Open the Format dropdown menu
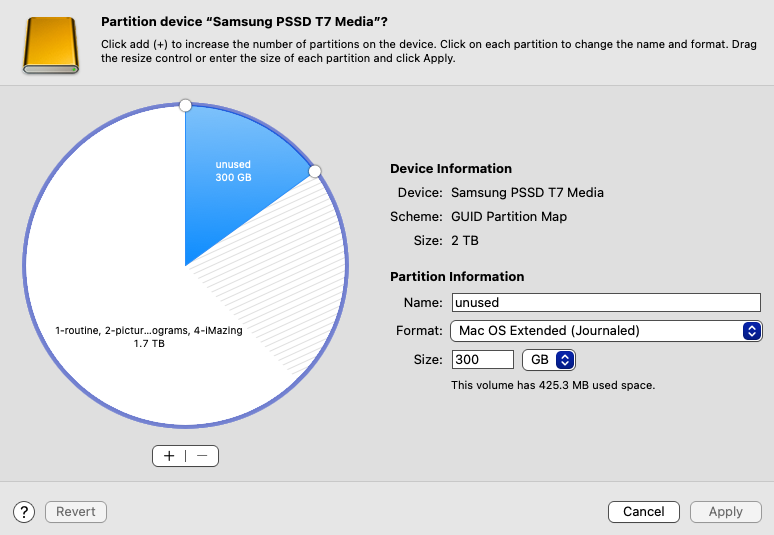This screenshot has height=535, width=774. [606, 331]
